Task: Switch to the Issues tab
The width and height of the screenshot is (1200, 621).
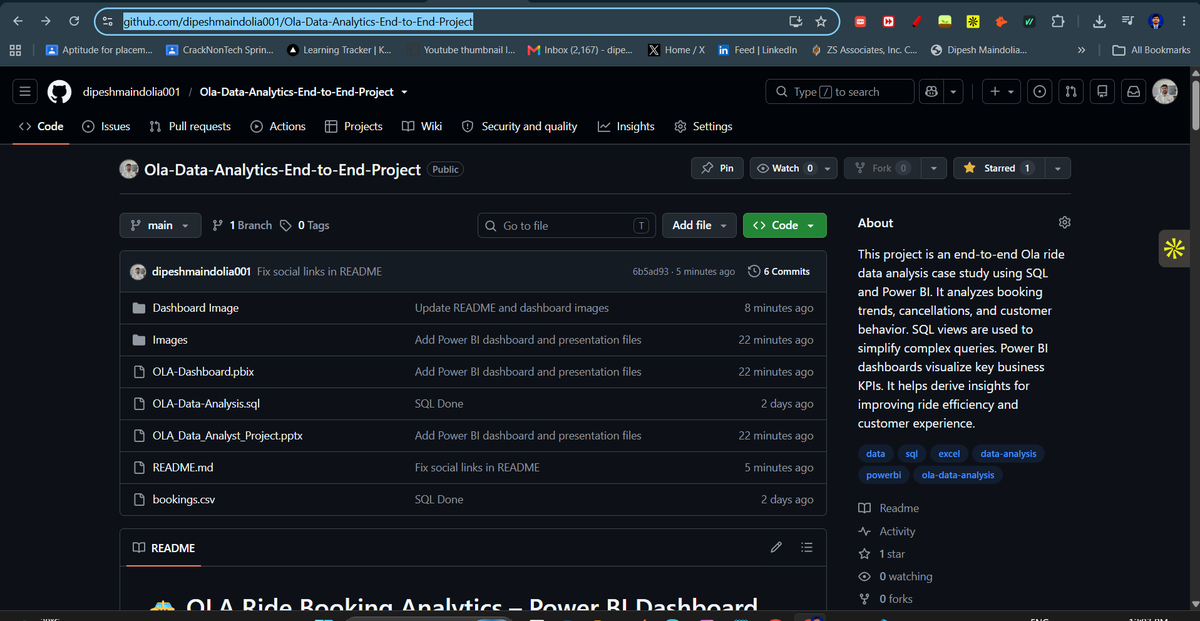Action: click(106, 126)
